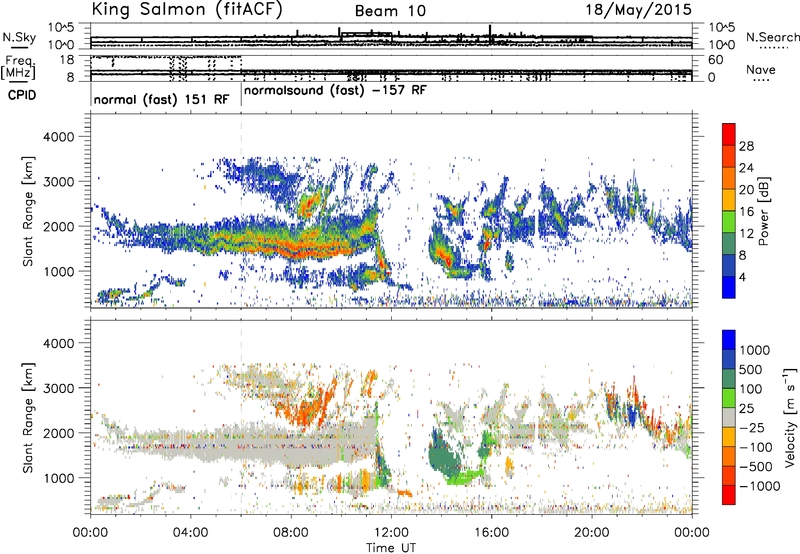Viewport: 800px width, 554px height.
Task: Click the 'N.Search' legend label
Action: pos(772,37)
